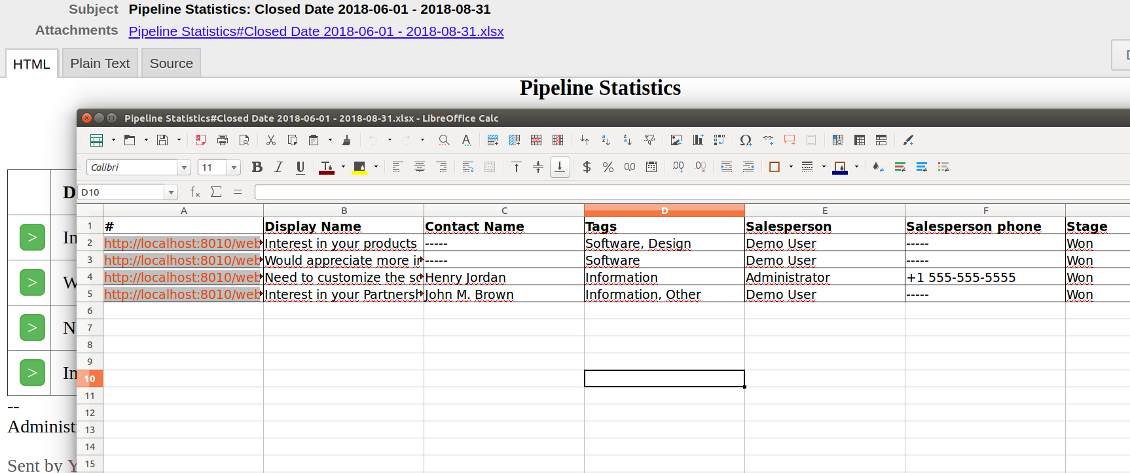This screenshot has height=473, width=1130.
Task: Toggle Italic formatting
Action: 279,167
